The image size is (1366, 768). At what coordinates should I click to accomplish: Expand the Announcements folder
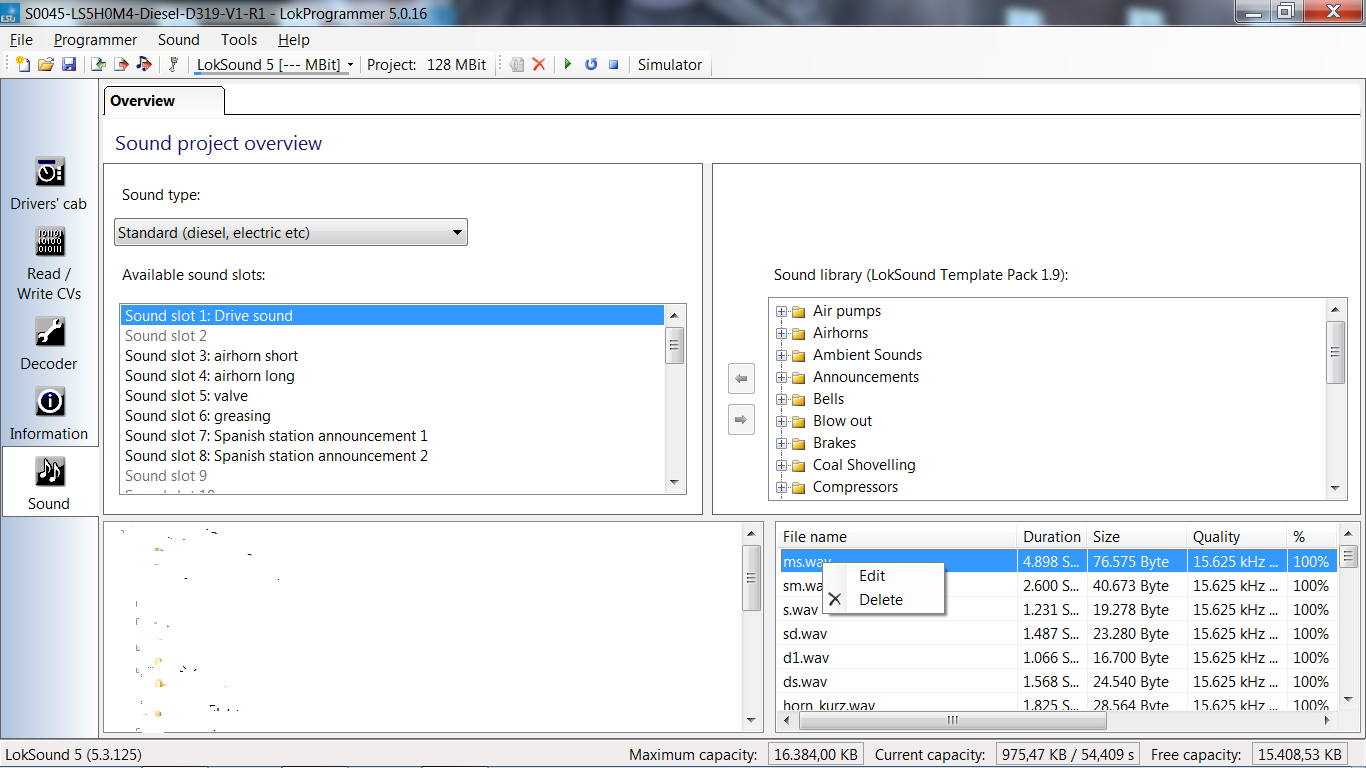pos(781,377)
